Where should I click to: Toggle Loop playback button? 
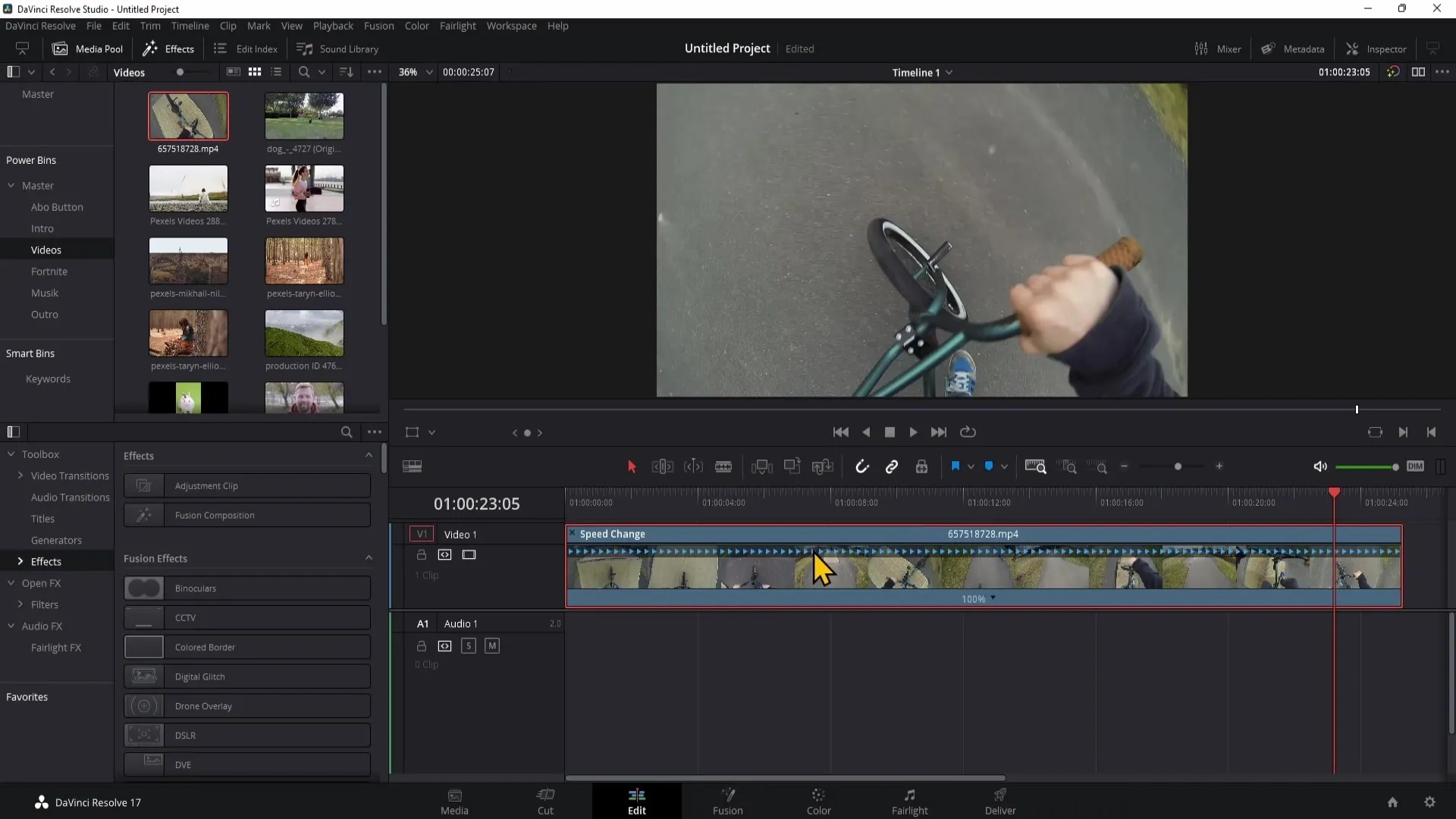[968, 432]
